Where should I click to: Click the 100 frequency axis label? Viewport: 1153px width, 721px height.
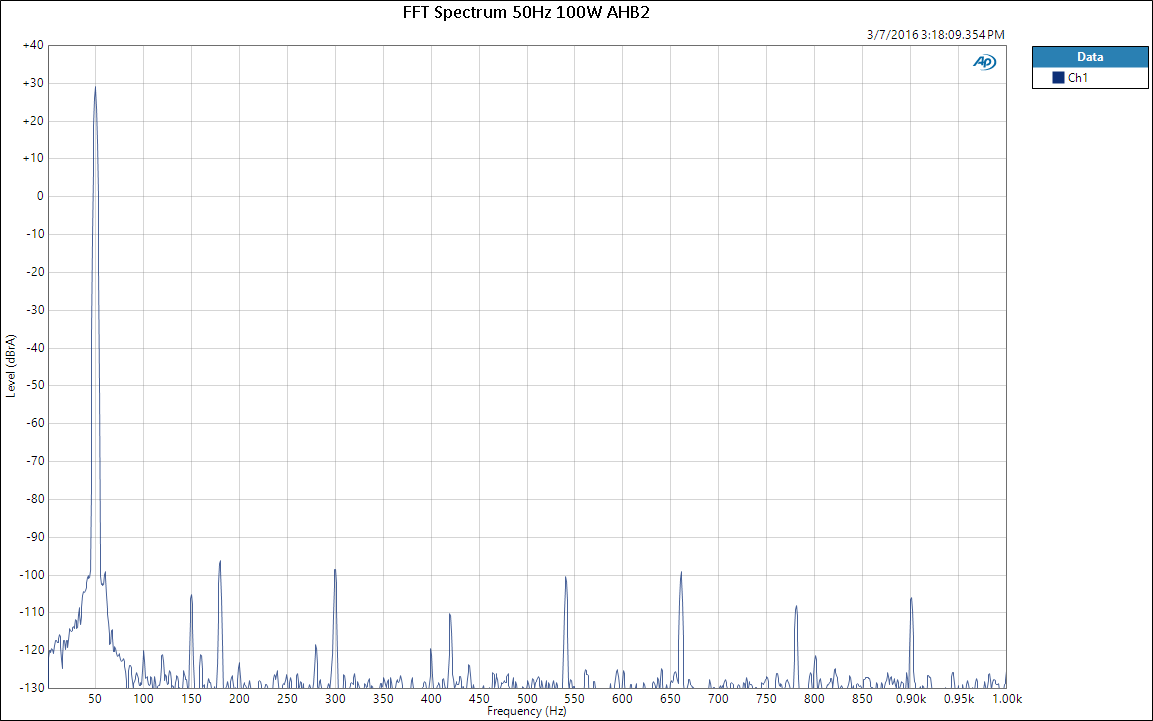tap(143, 699)
